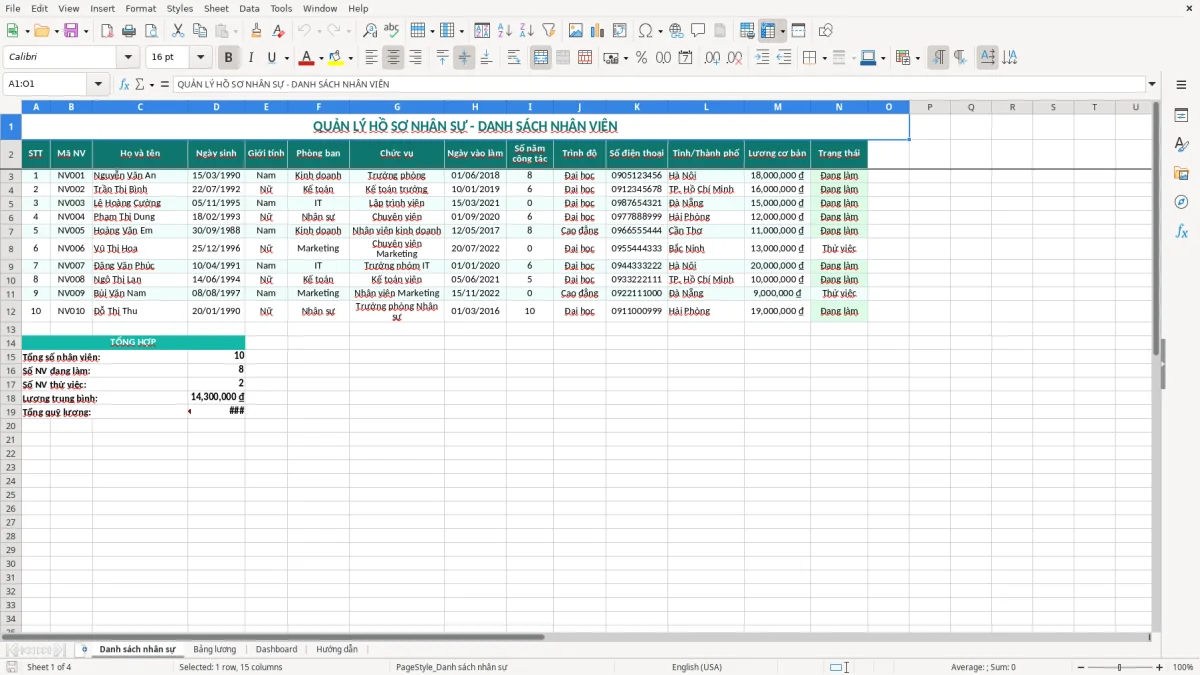Sort descending Z to A
This screenshot has width=1200, height=675.
(x=527, y=31)
